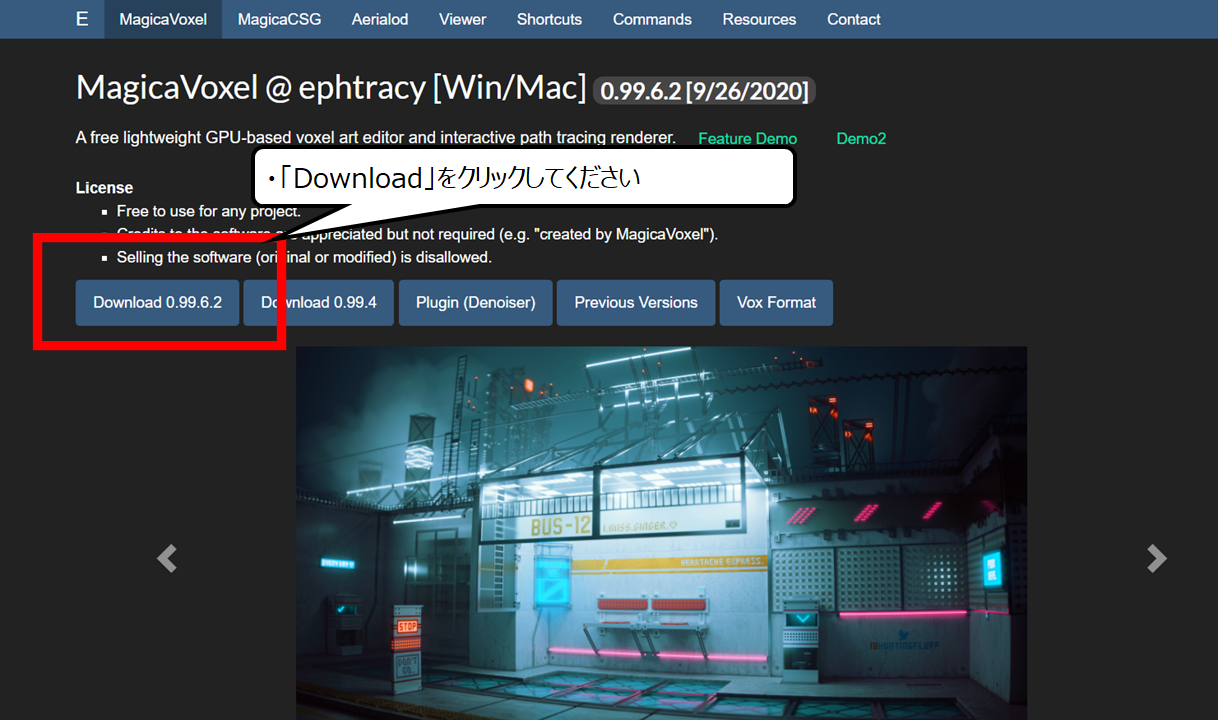Open the Feature Demo link
This screenshot has height=720, width=1218.
click(747, 139)
